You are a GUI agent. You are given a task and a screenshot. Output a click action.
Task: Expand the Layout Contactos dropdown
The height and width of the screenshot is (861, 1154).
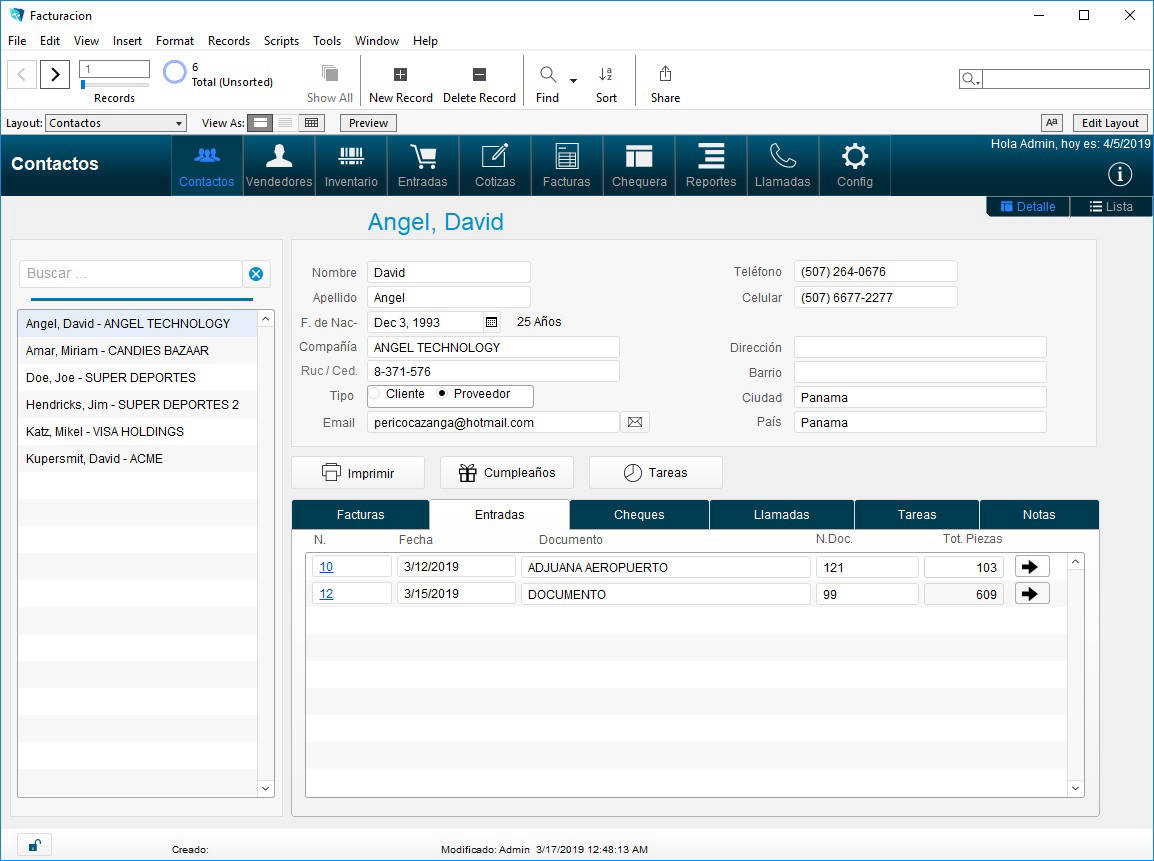[x=178, y=124]
